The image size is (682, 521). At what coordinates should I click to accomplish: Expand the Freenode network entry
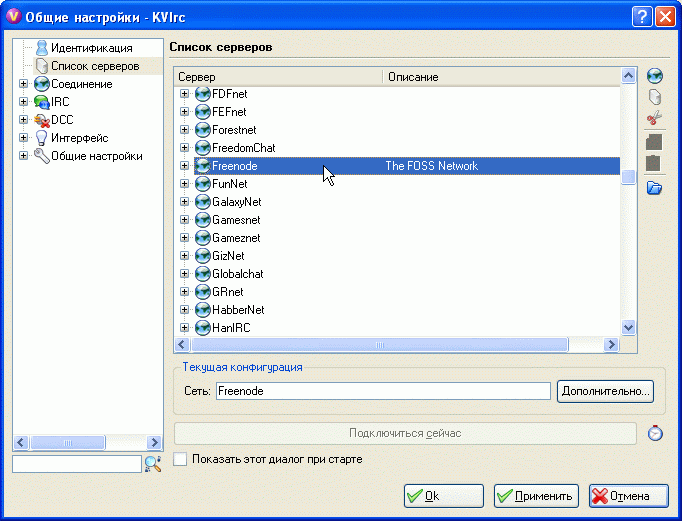[184, 166]
